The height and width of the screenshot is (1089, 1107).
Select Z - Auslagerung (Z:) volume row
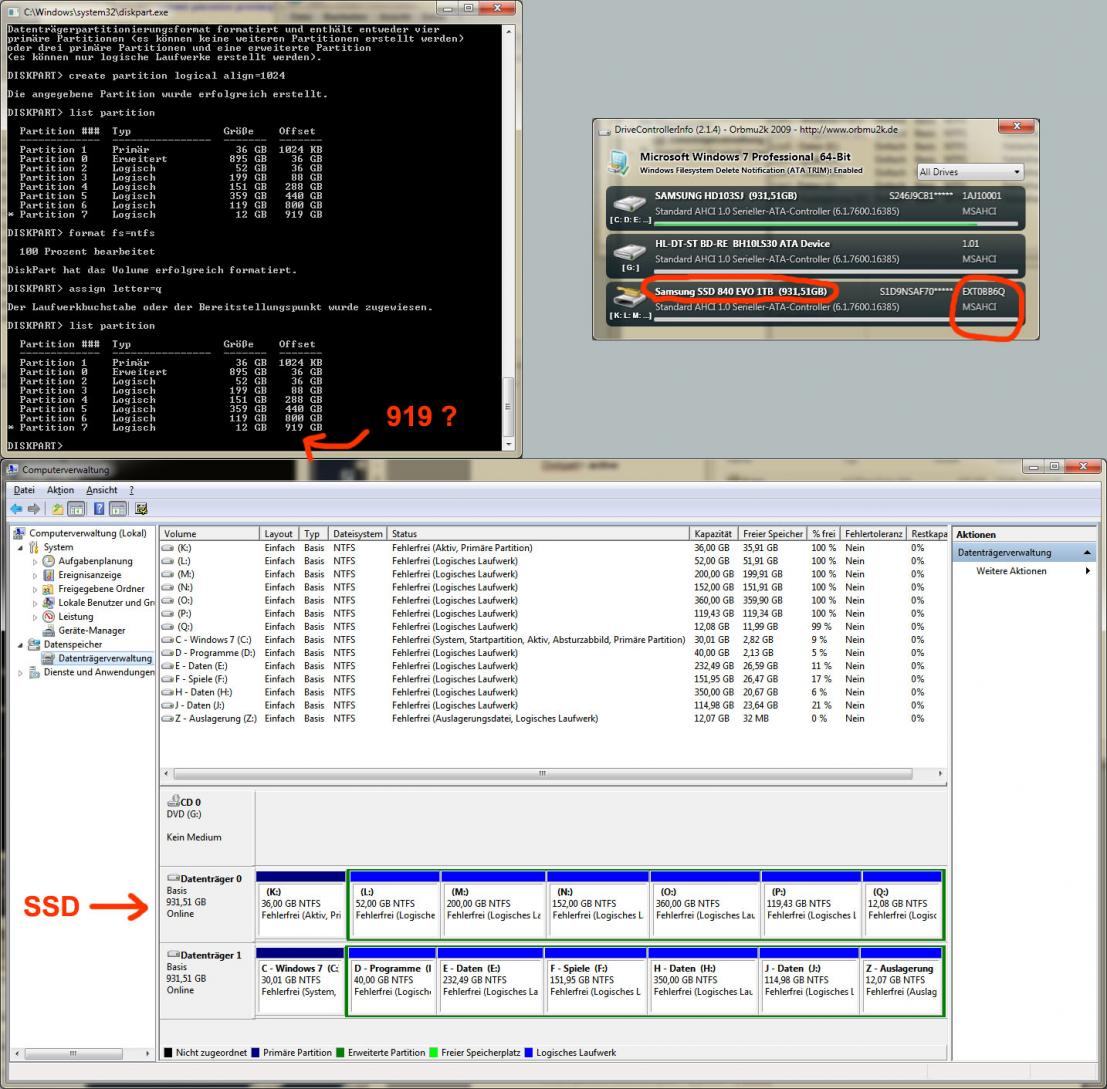[553, 718]
